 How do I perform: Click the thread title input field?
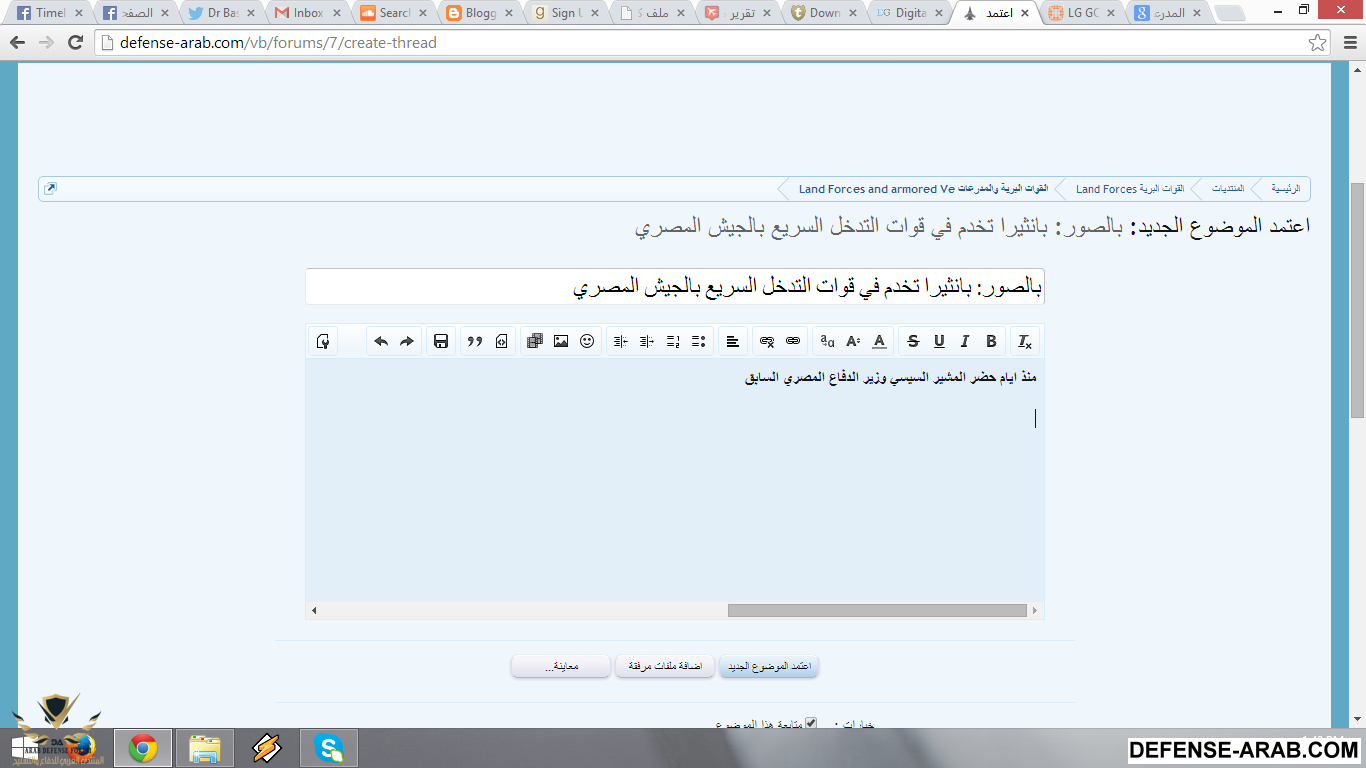pos(675,287)
